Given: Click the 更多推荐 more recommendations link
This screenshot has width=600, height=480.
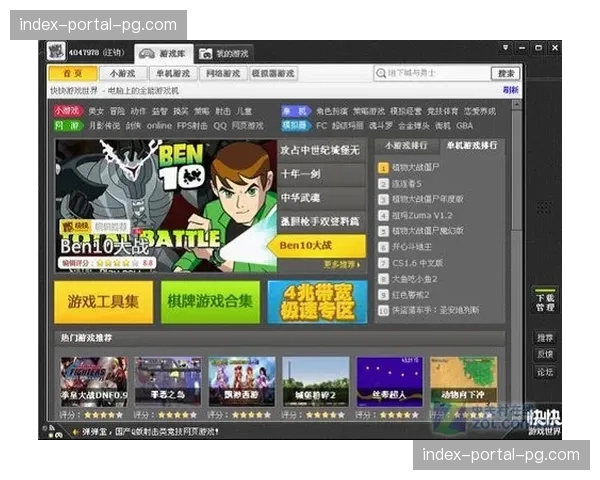Looking at the screenshot, I should pos(342,264).
